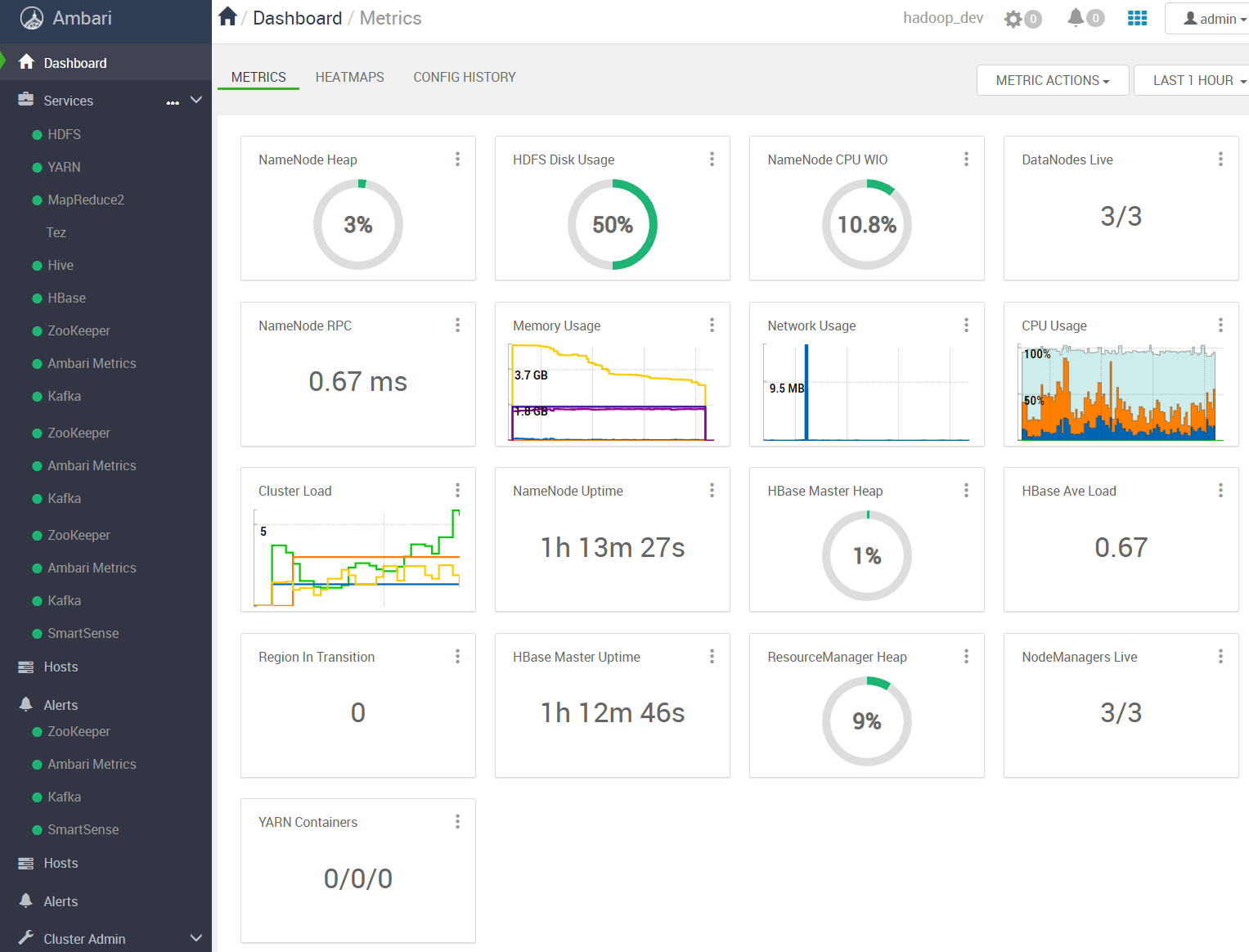This screenshot has height=952, width=1249.
Task: Open the Hive service
Action: pos(61,265)
